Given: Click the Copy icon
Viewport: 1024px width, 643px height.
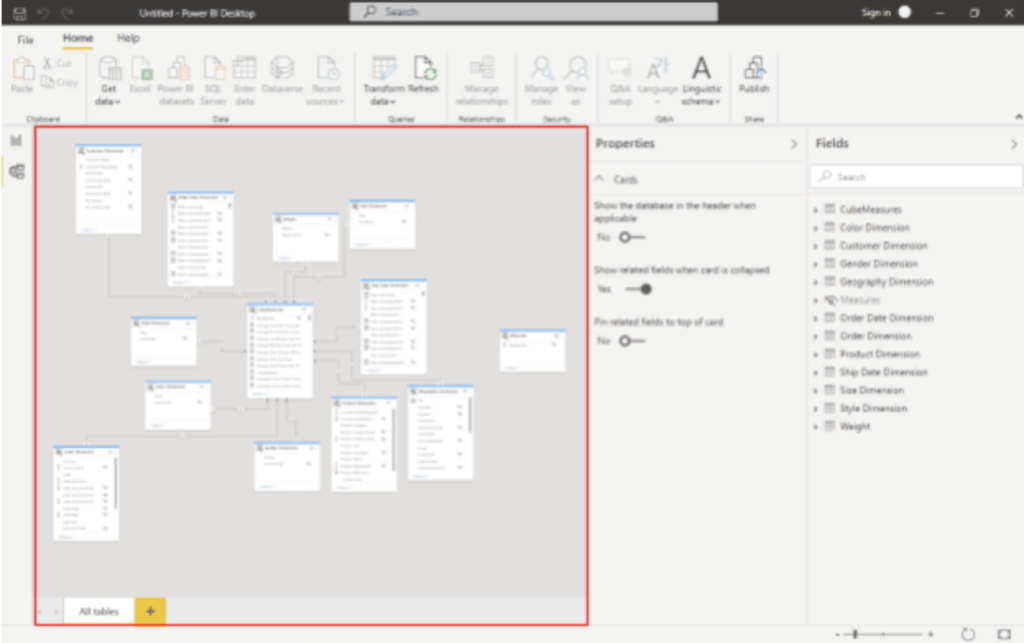Looking at the screenshot, I should click(48, 82).
